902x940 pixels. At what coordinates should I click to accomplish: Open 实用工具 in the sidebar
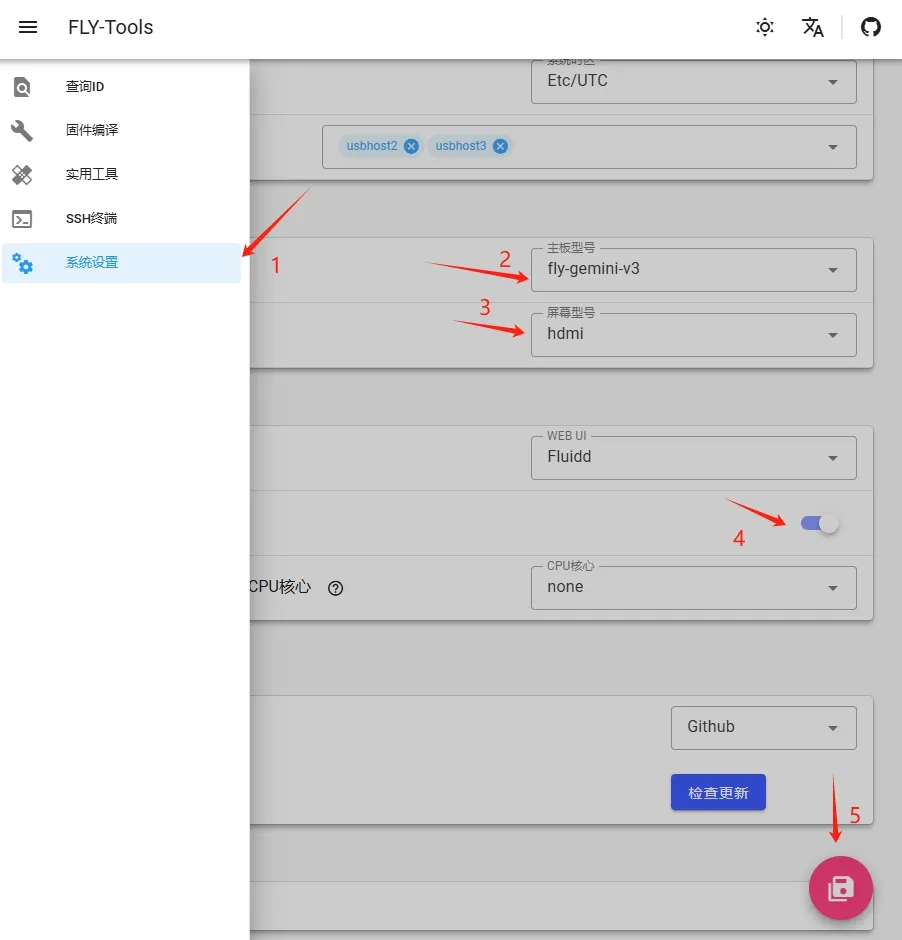pyautogui.click(x=92, y=174)
